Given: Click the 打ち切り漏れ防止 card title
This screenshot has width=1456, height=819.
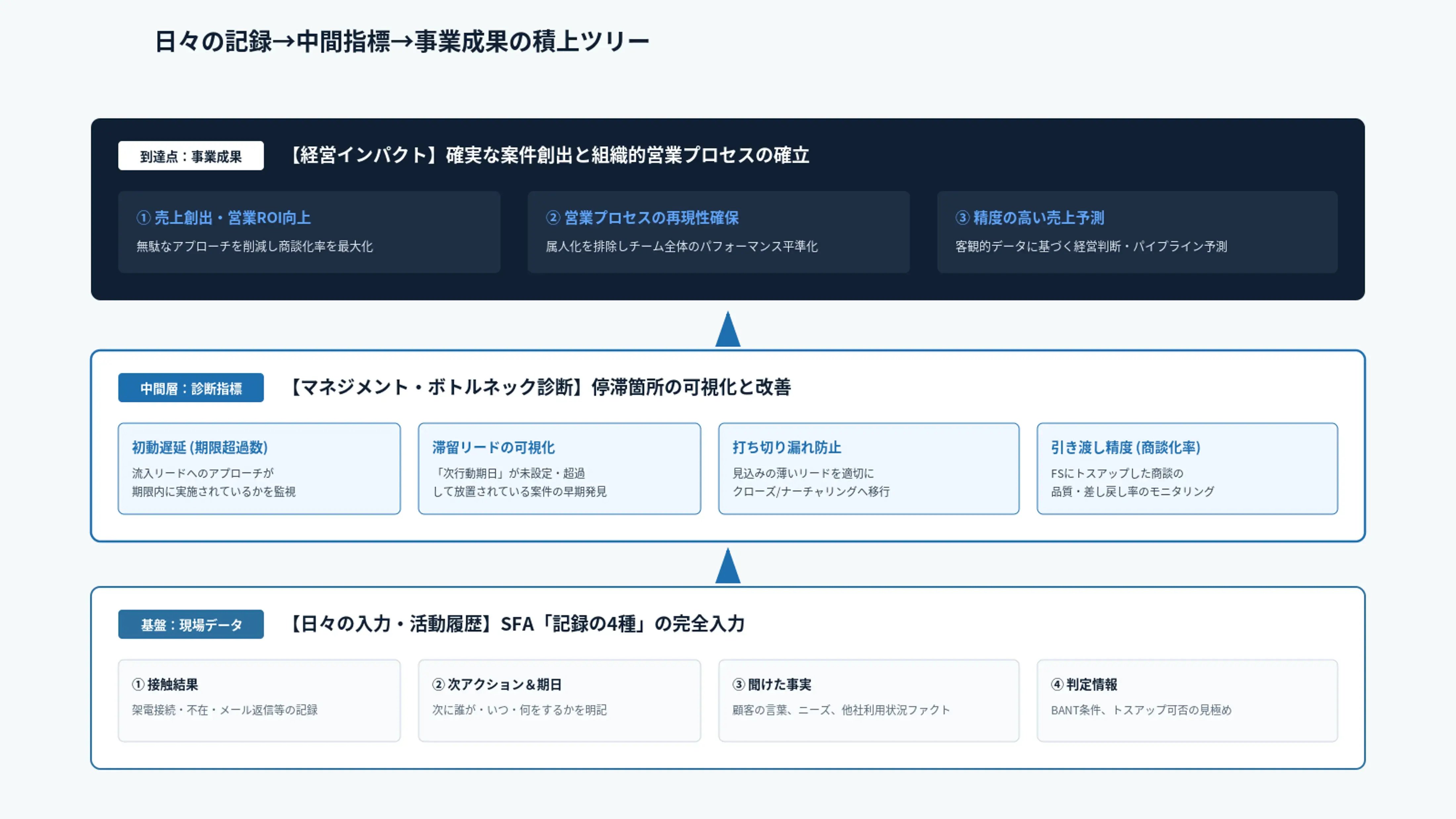Looking at the screenshot, I should point(787,447).
